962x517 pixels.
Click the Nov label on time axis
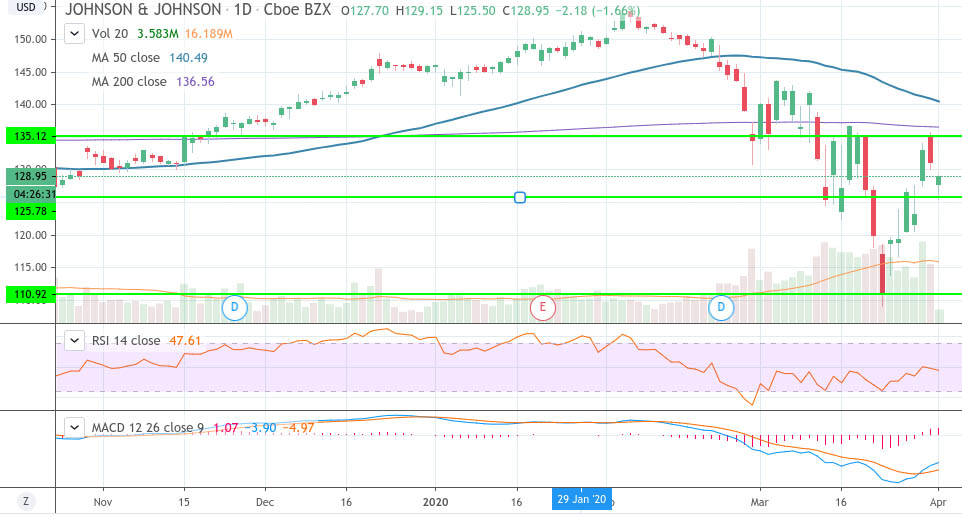coord(103,502)
